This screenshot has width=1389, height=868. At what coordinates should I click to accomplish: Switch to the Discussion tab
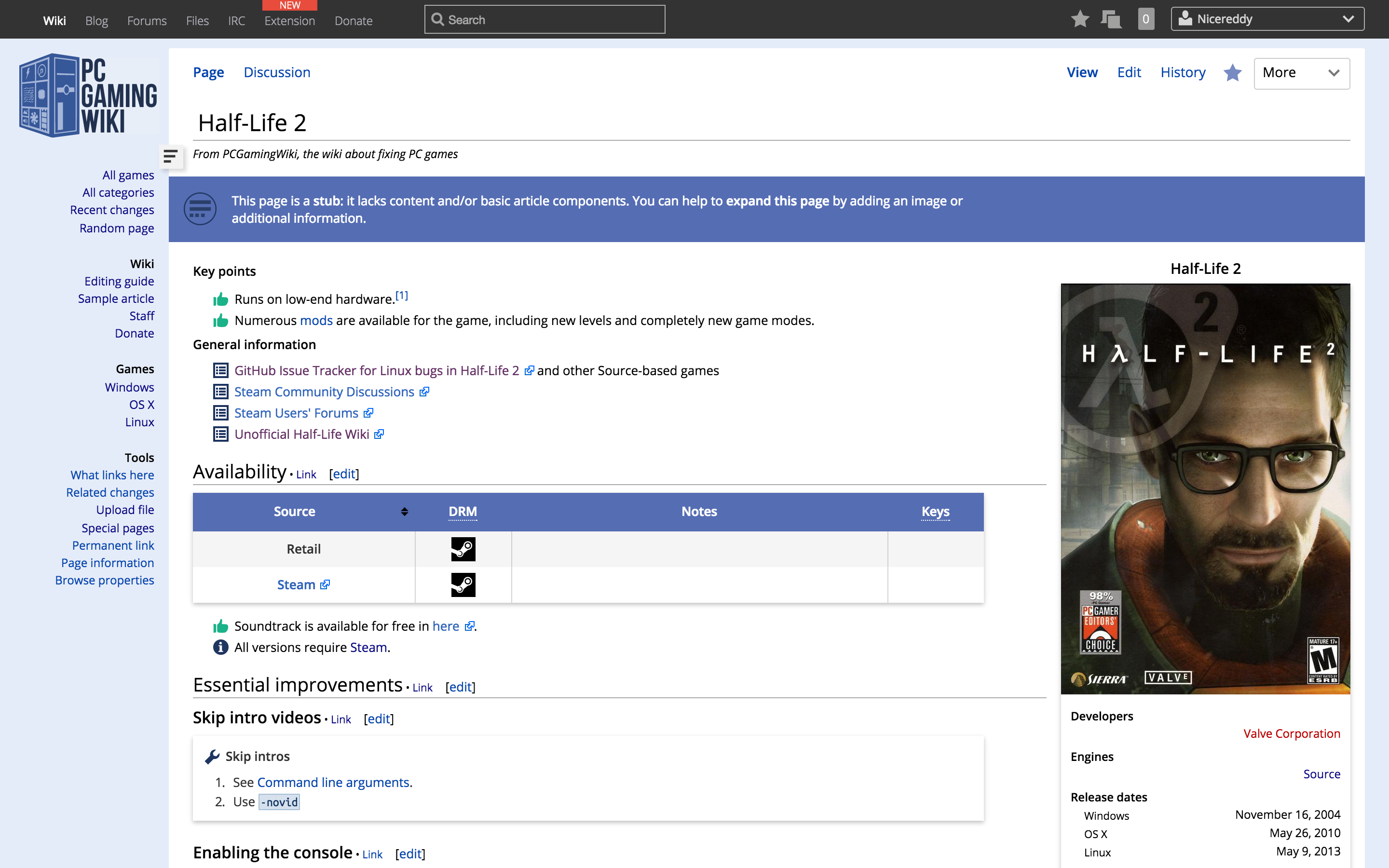click(x=277, y=72)
